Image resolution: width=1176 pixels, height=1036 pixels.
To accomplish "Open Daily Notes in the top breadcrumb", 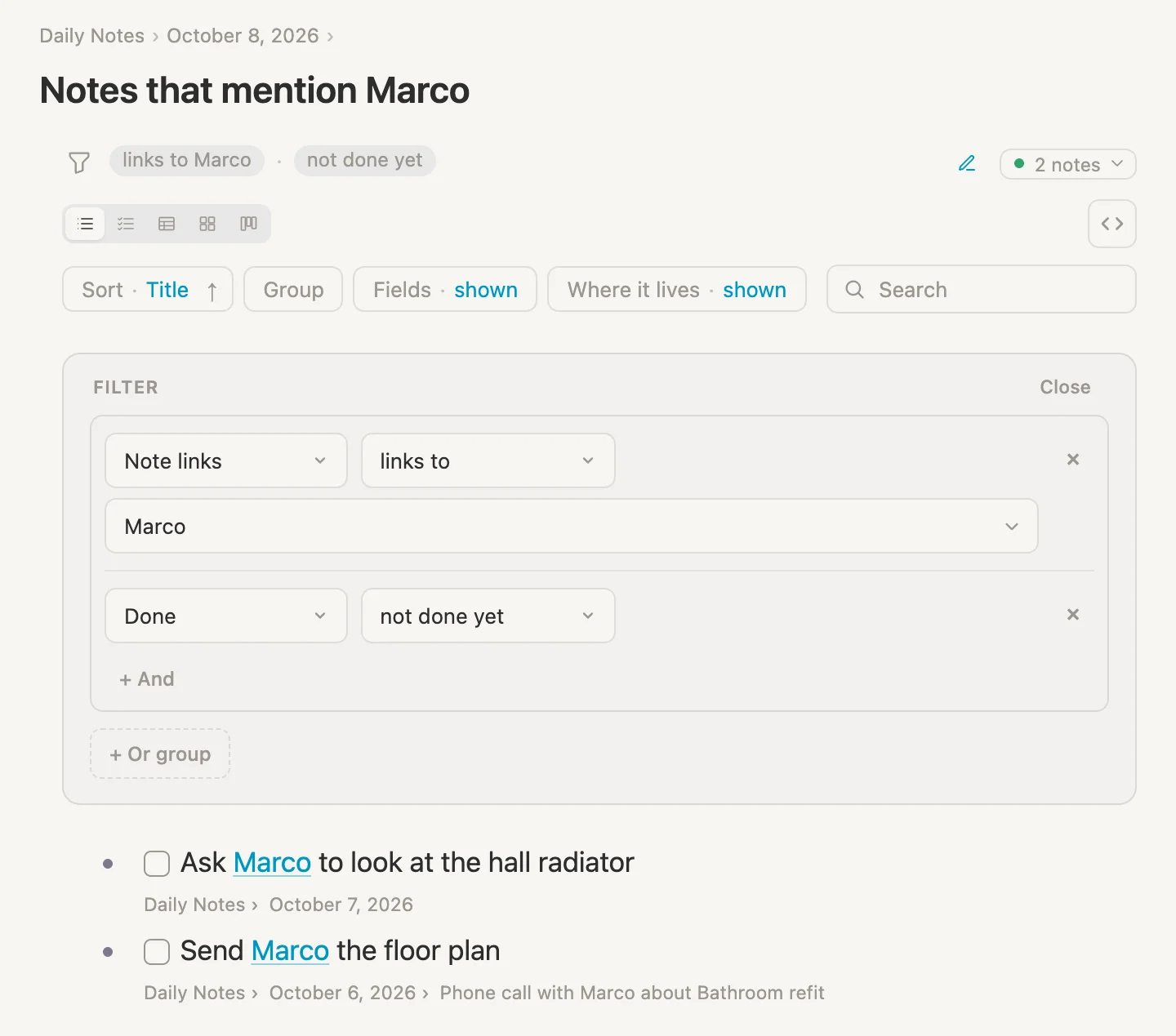I will (x=92, y=36).
